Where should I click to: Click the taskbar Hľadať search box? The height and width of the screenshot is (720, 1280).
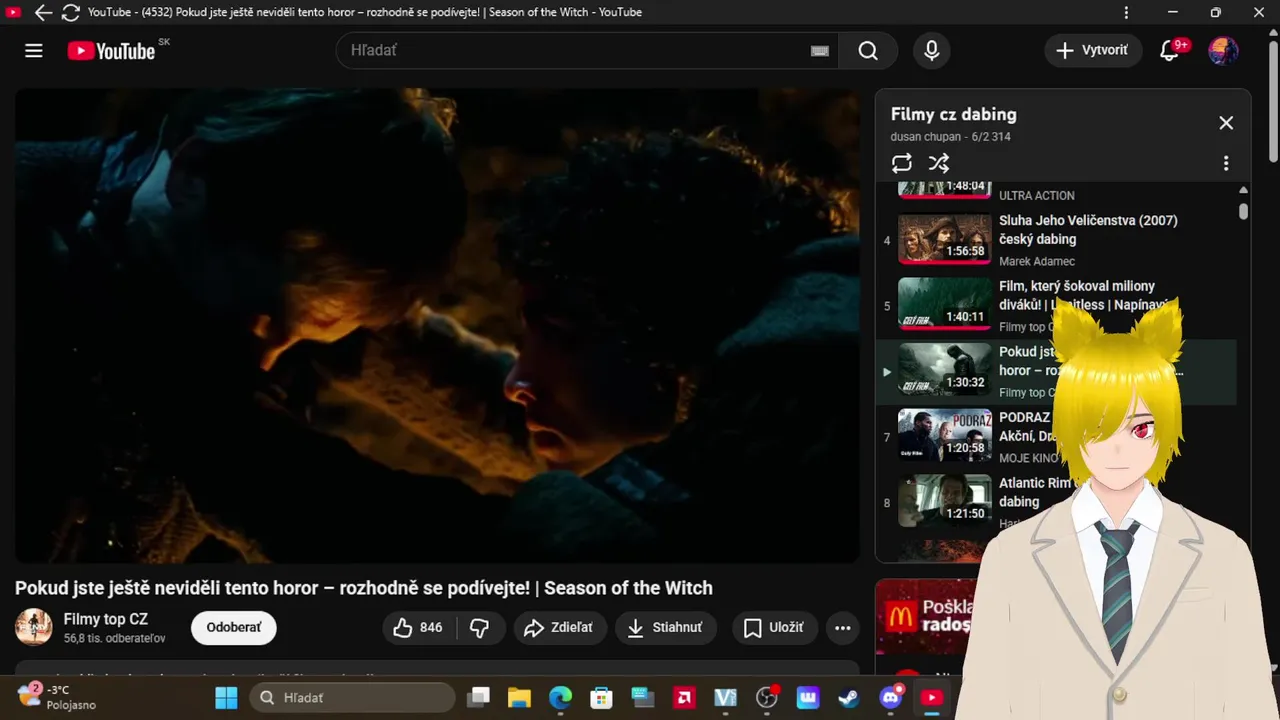point(352,697)
